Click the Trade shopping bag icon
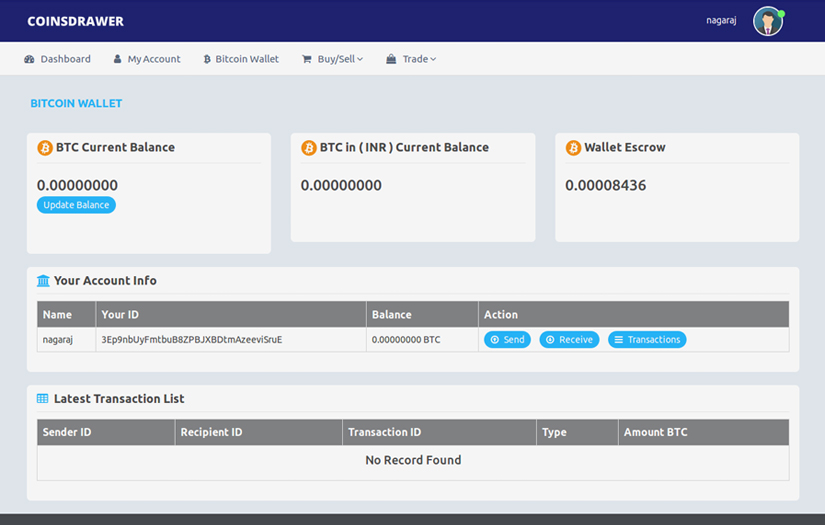The height and width of the screenshot is (525, 825). (391, 59)
